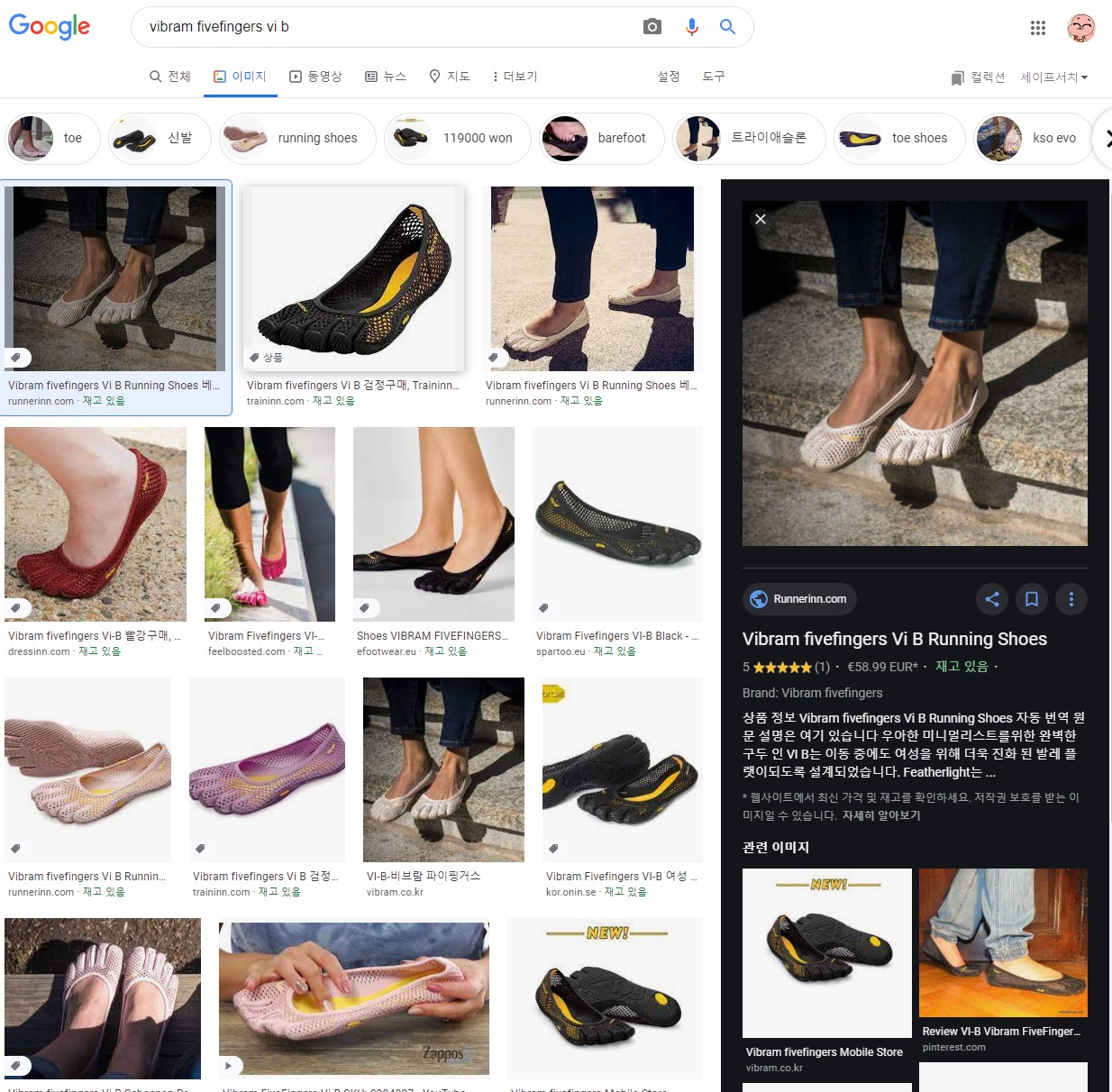
Task: Open 도구 tools
Action: point(714,77)
